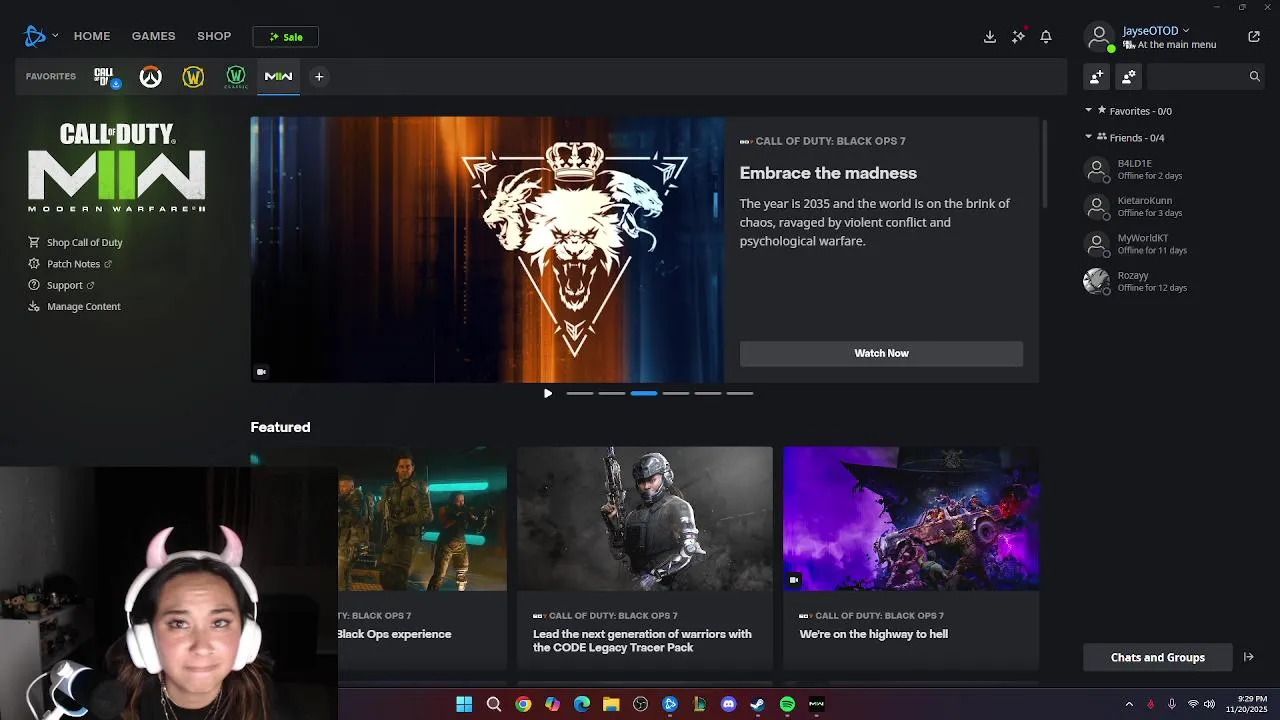Viewport: 1280px width, 720px height.
Task: Open the Windows Start menu
Action: click(x=464, y=704)
